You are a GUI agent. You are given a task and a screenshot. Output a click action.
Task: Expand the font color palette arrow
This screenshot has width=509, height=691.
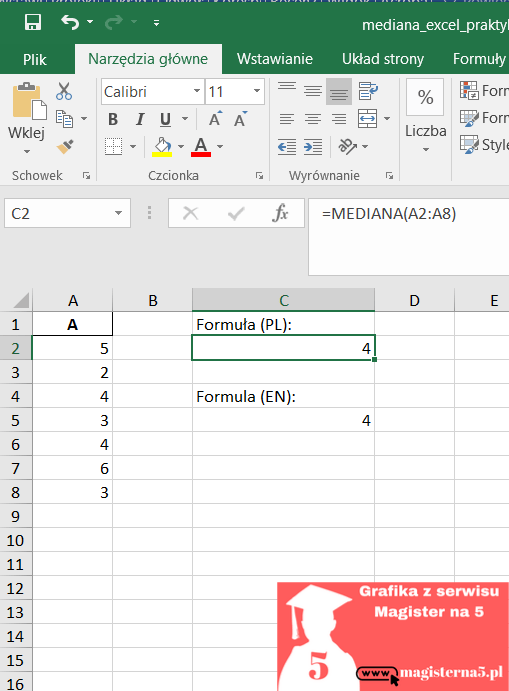point(219,146)
